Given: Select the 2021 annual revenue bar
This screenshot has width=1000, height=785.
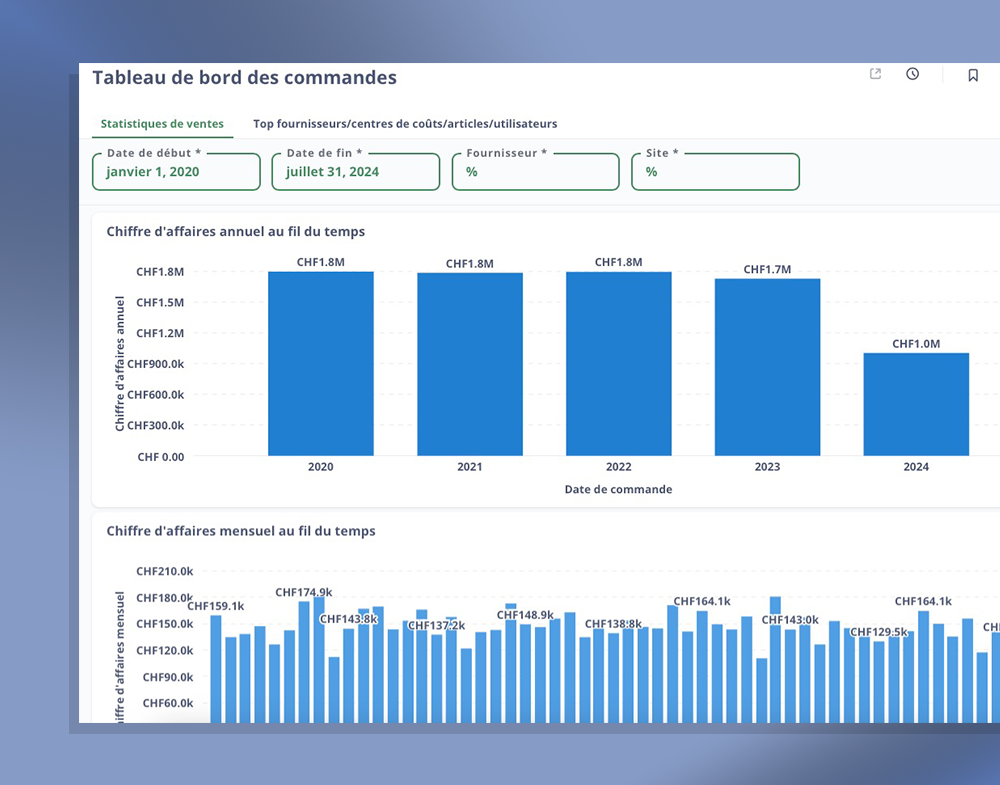Looking at the screenshot, I should [x=470, y=364].
